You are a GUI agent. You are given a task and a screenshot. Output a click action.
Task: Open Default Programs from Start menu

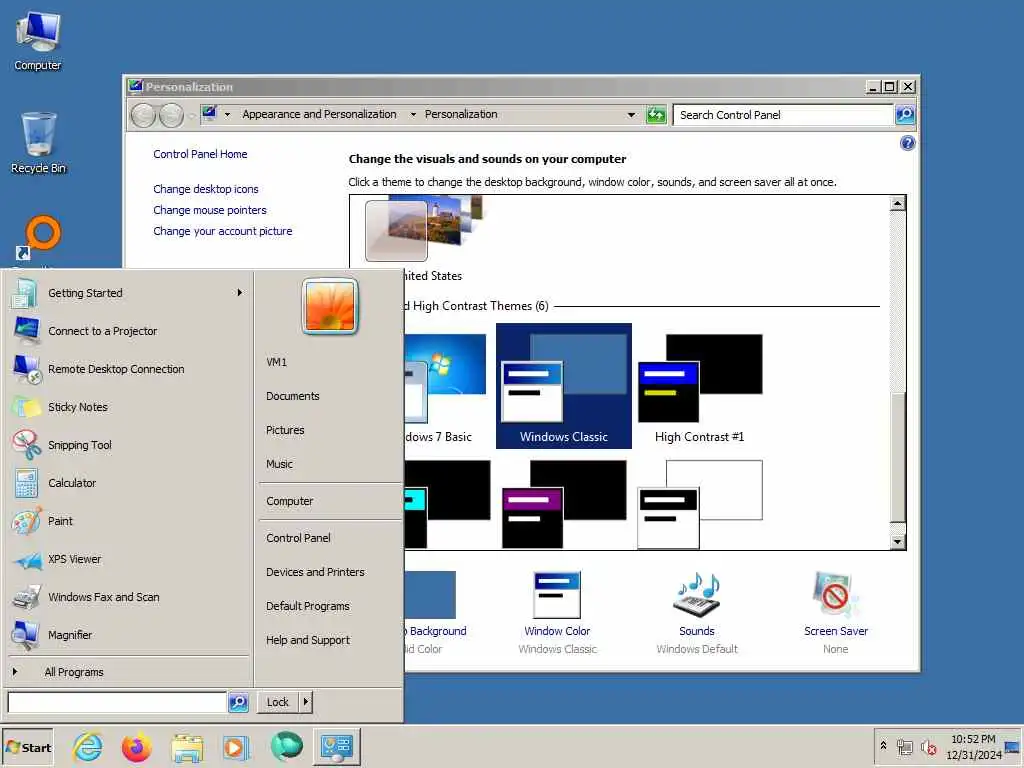click(x=308, y=605)
